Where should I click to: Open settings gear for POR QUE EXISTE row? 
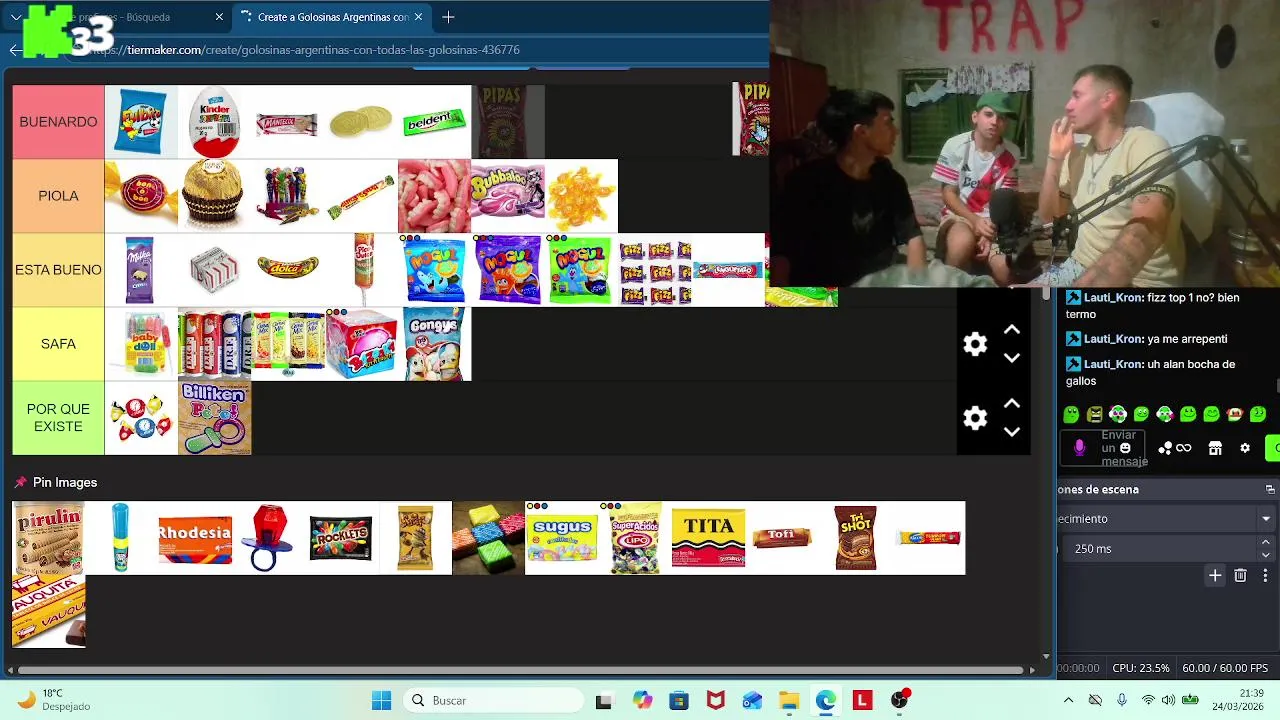point(975,418)
